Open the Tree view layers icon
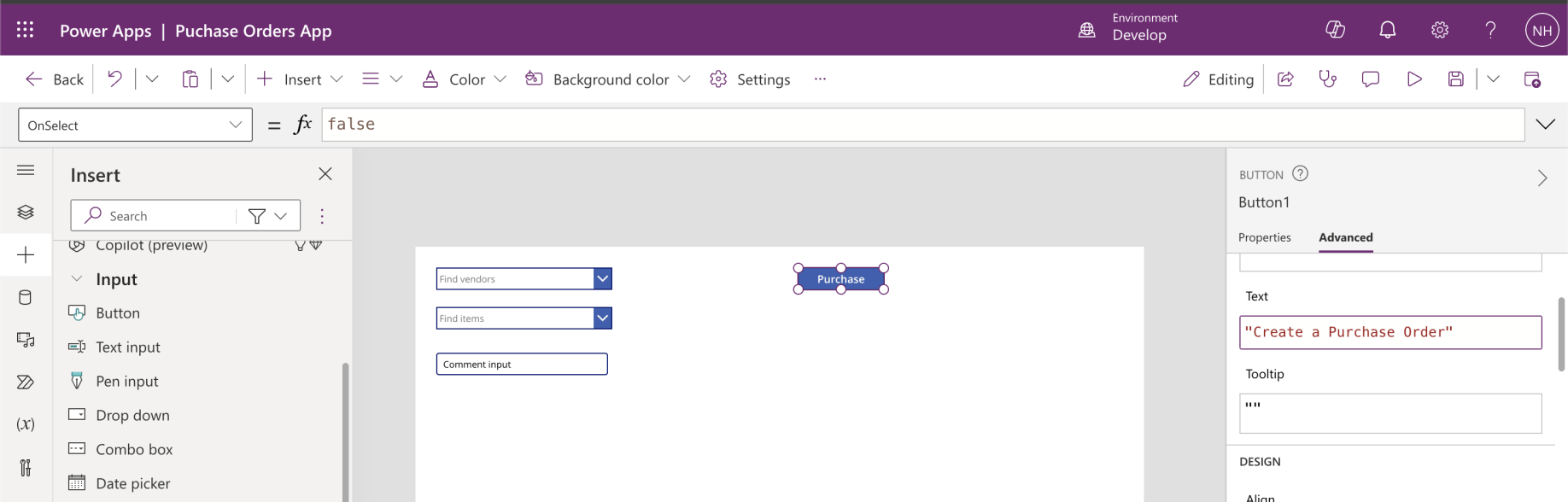Image resolution: width=1568 pixels, height=502 pixels. 26,212
